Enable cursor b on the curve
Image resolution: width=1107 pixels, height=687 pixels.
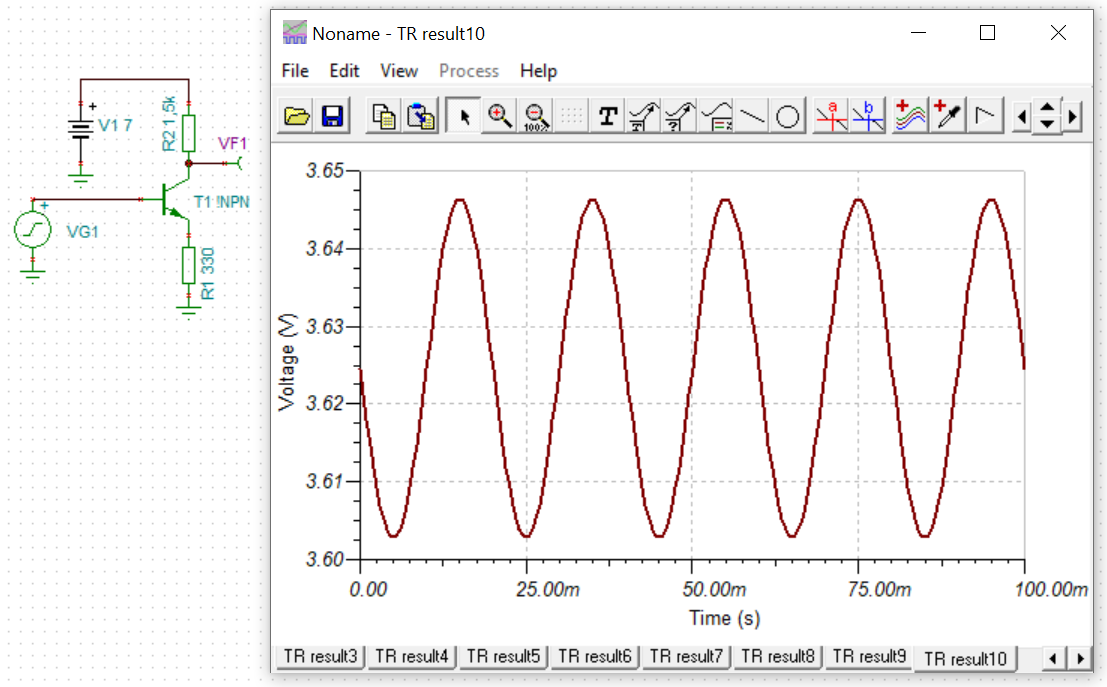[x=868, y=117]
